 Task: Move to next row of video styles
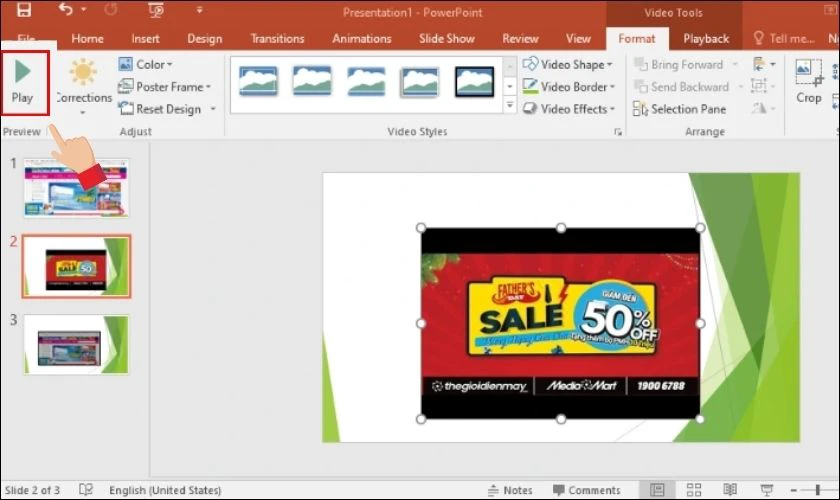[x=510, y=86]
